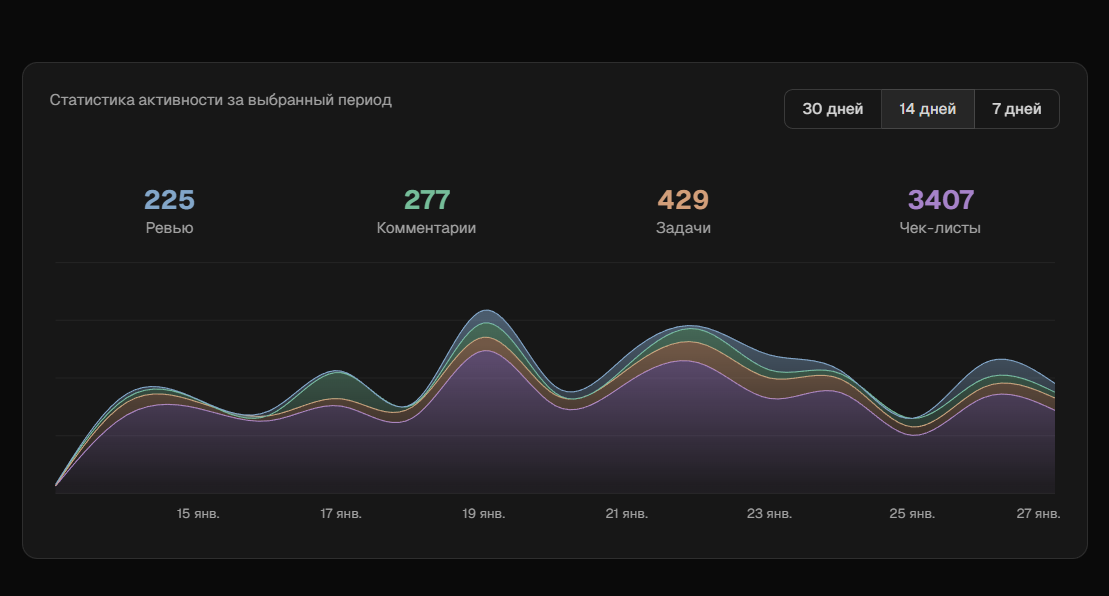This screenshot has height=596, width=1109.
Task: Select the Чек-листы label
Action: click(x=940, y=228)
